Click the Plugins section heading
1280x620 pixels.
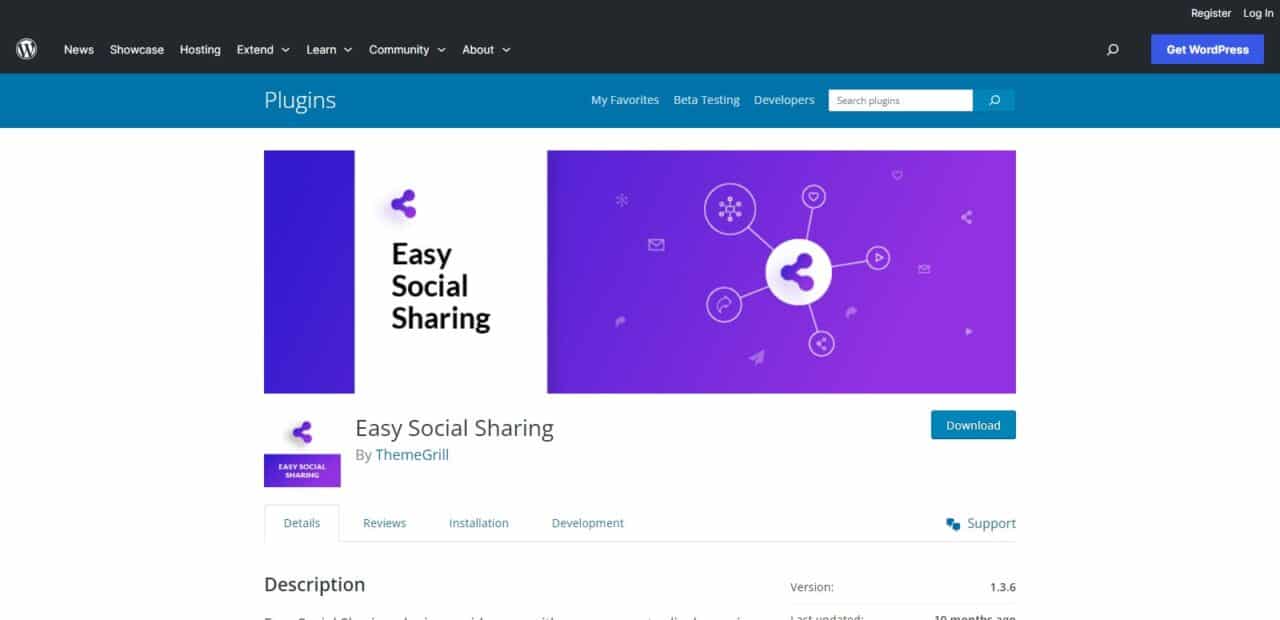(x=300, y=100)
